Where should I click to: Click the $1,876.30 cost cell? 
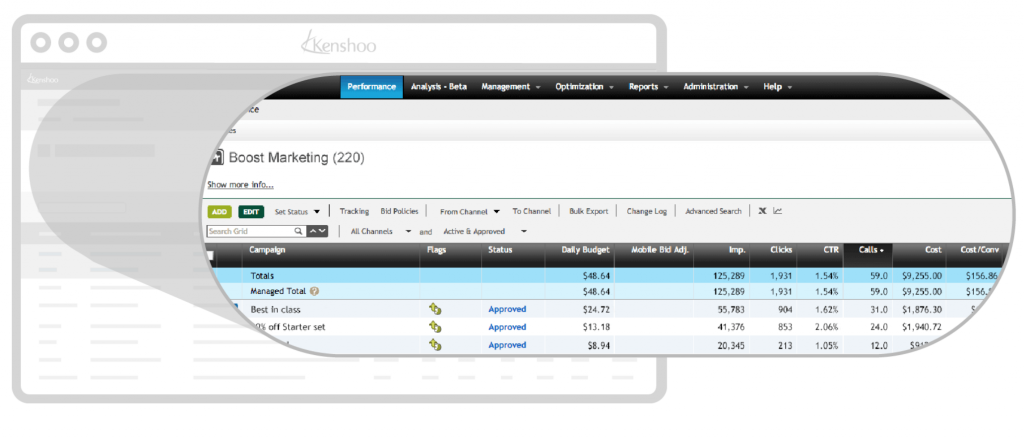click(921, 309)
